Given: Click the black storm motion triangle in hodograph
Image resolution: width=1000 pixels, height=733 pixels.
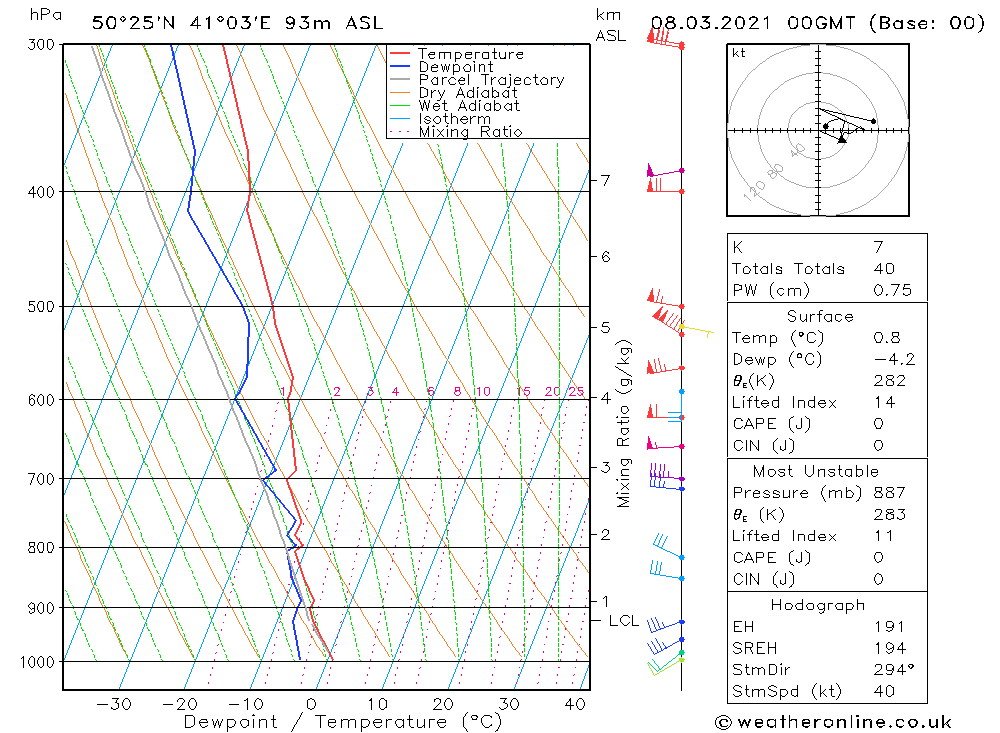Looking at the screenshot, I should (842, 138).
